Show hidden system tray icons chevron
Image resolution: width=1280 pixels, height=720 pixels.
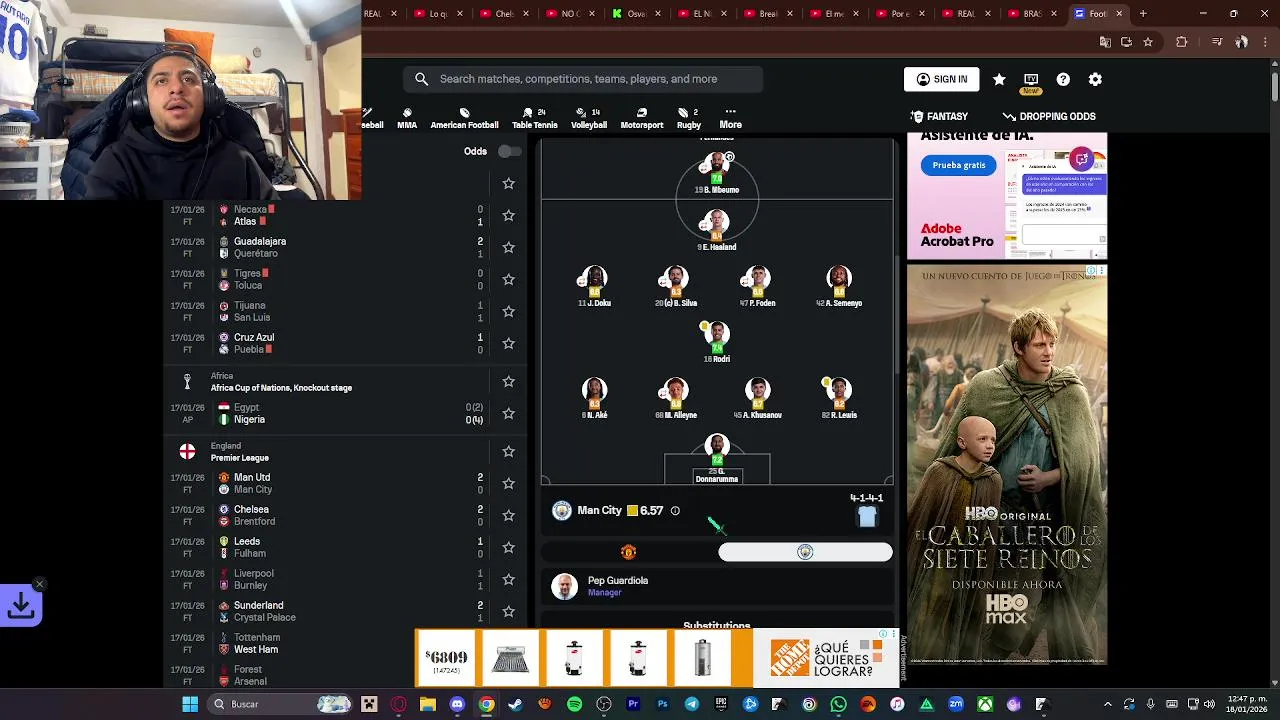click(x=1107, y=704)
